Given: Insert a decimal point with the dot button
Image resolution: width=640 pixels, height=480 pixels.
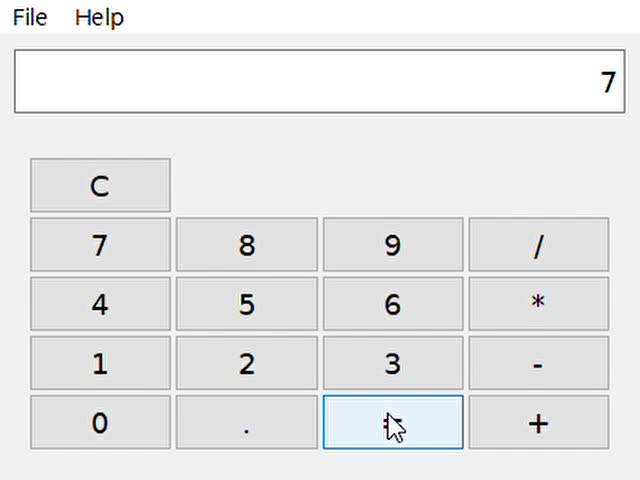Looking at the screenshot, I should pyautogui.click(x=247, y=422).
